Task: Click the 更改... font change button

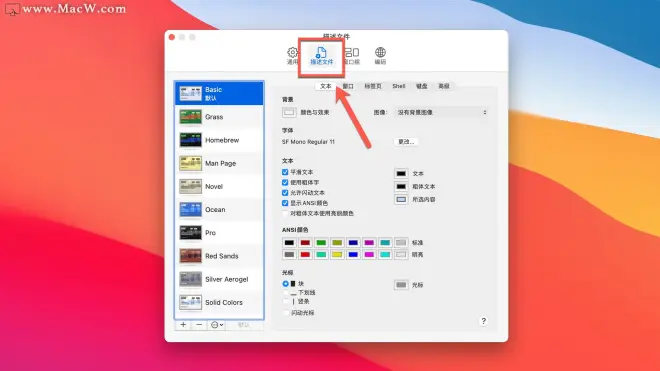Action: (406, 142)
